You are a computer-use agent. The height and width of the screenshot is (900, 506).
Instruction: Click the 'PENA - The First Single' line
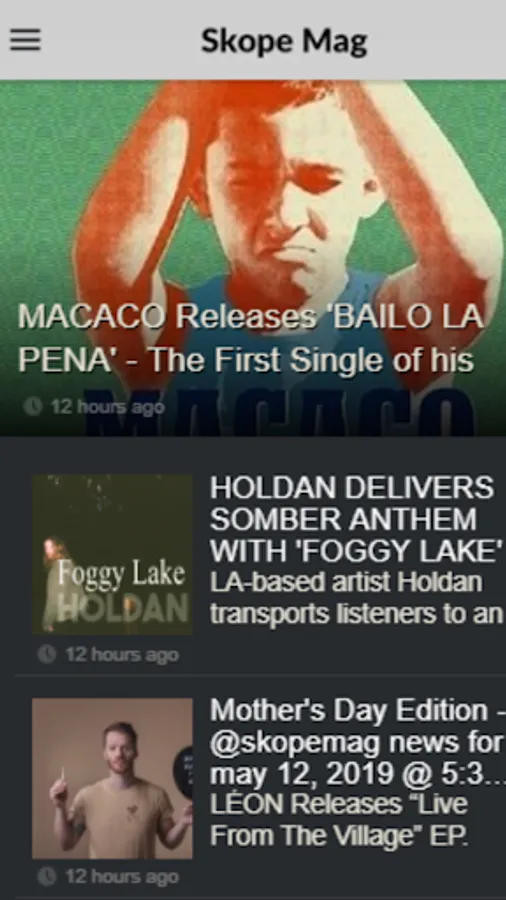(246, 361)
